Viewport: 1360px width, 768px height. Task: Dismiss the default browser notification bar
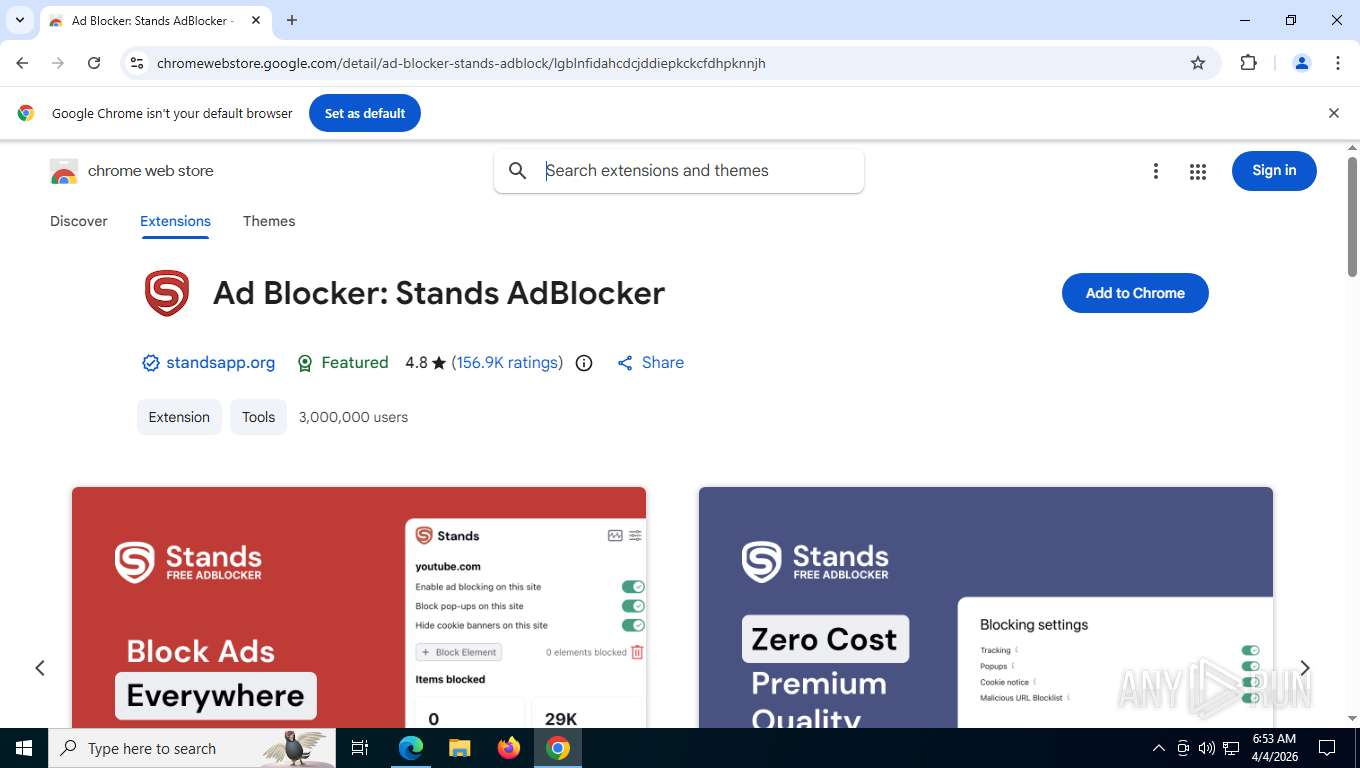[x=1333, y=113]
